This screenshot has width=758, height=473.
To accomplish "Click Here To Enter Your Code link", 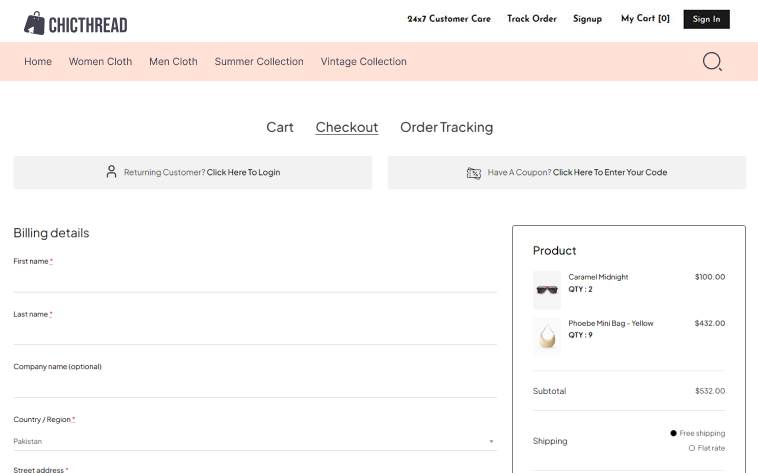I will [610, 172].
